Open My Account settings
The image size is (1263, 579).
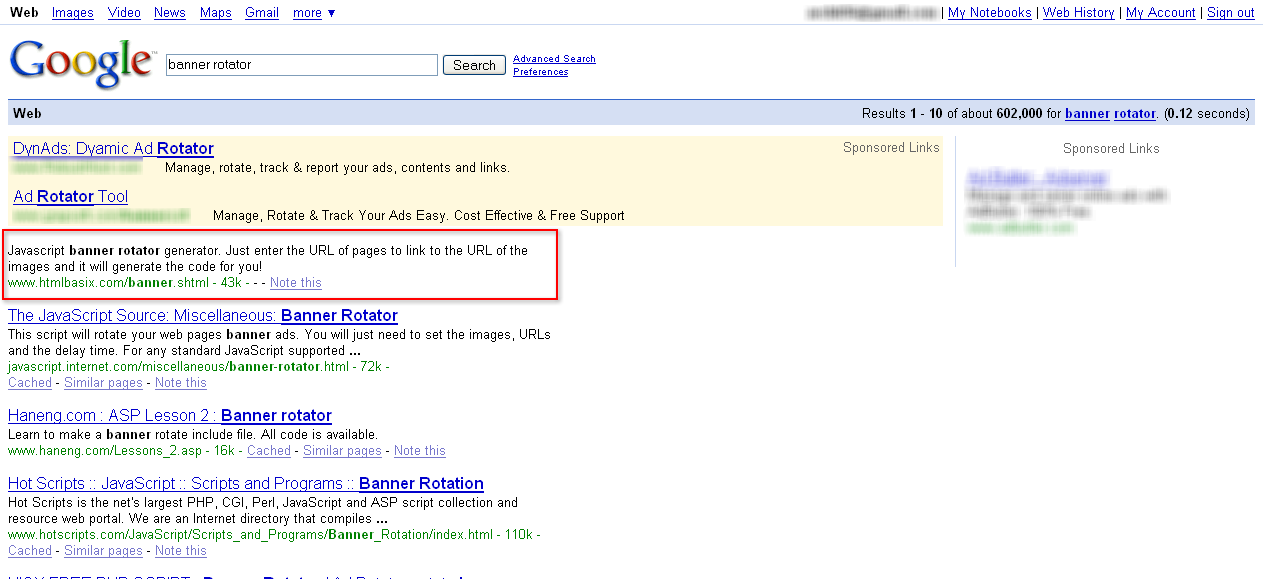(x=1160, y=13)
